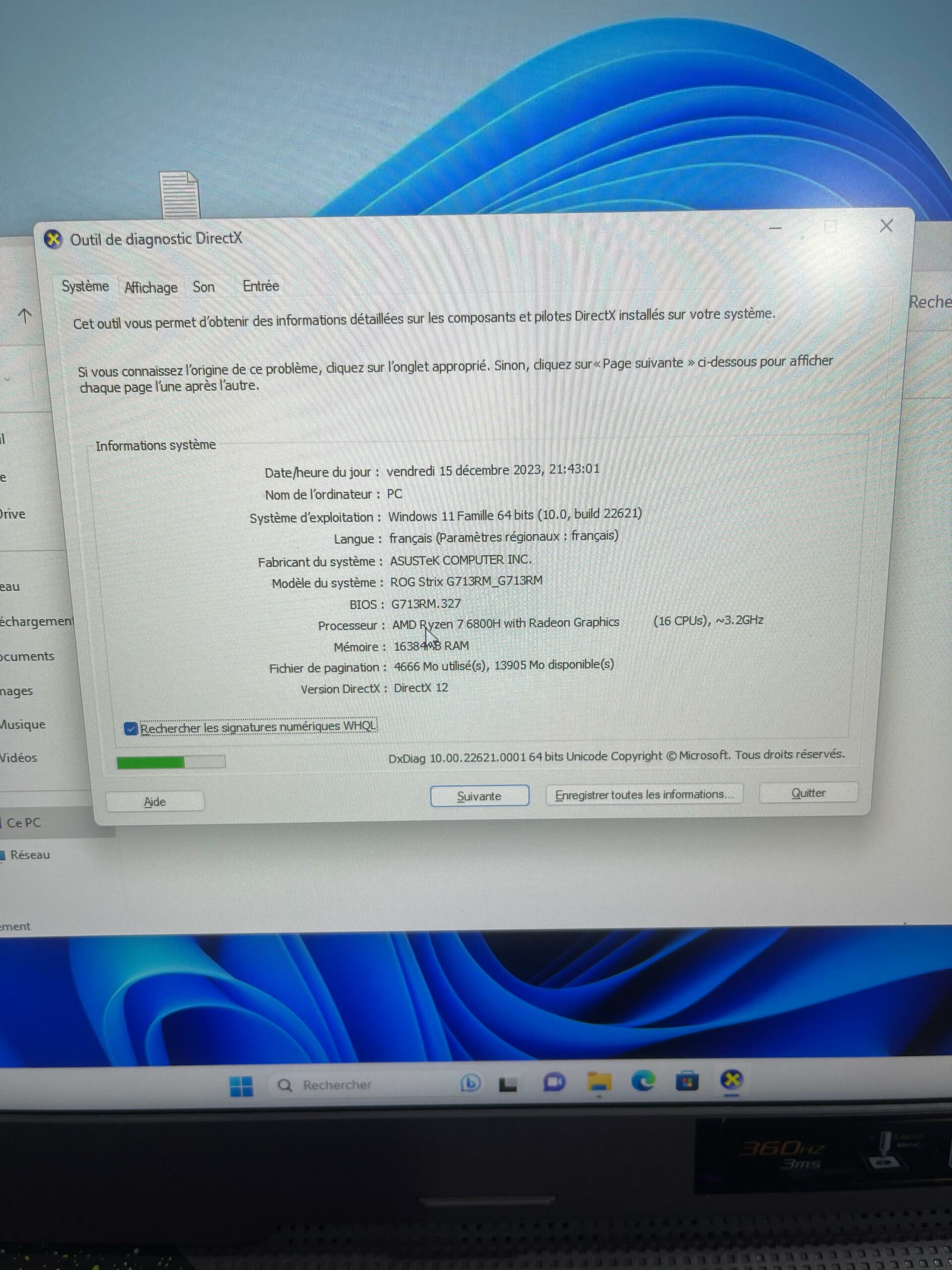Switch to the Son tab

[x=204, y=287]
